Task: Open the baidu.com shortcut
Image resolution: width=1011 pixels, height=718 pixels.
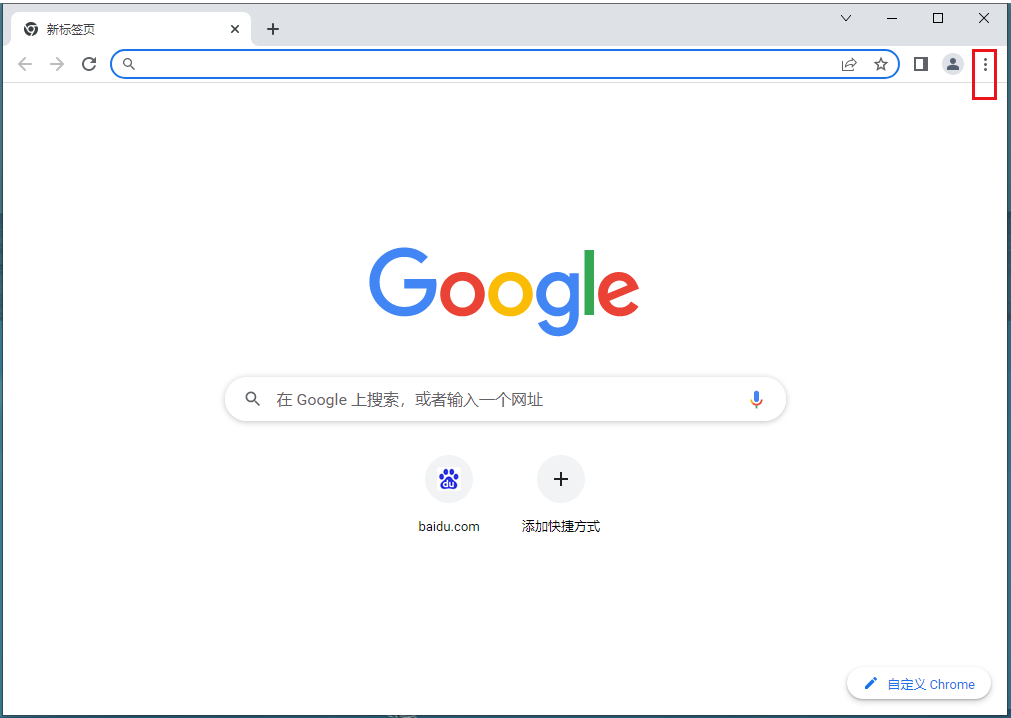Action: pos(449,494)
